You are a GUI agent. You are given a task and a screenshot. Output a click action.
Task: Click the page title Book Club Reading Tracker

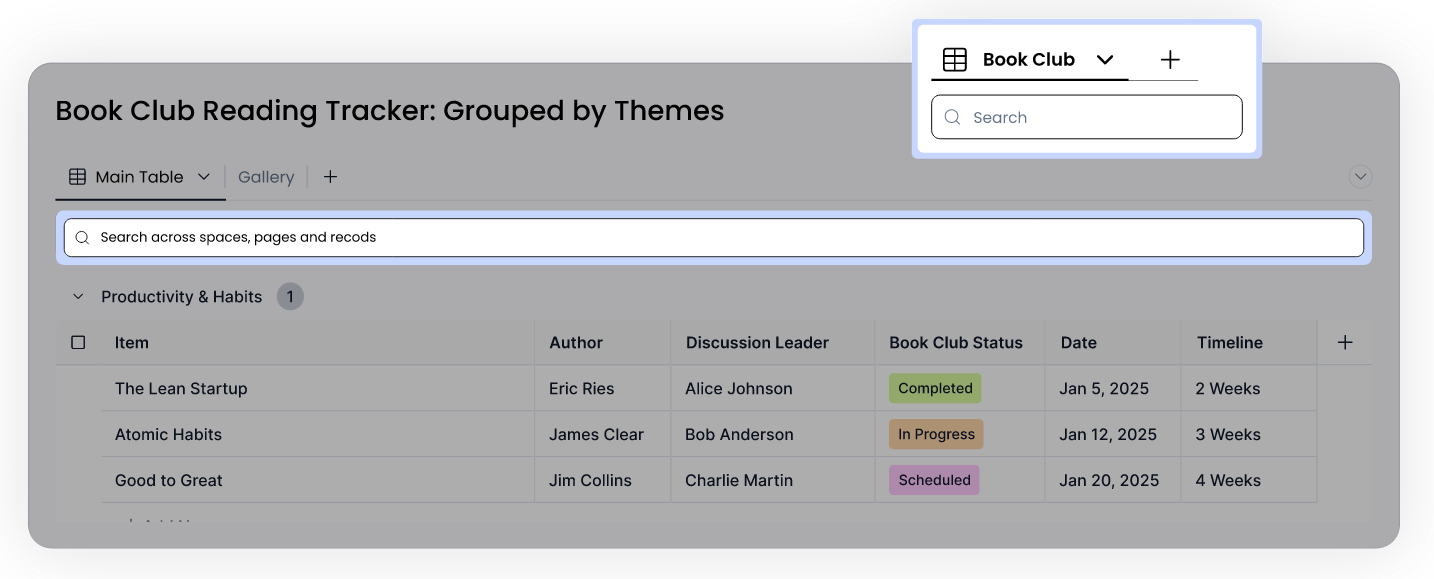point(390,110)
